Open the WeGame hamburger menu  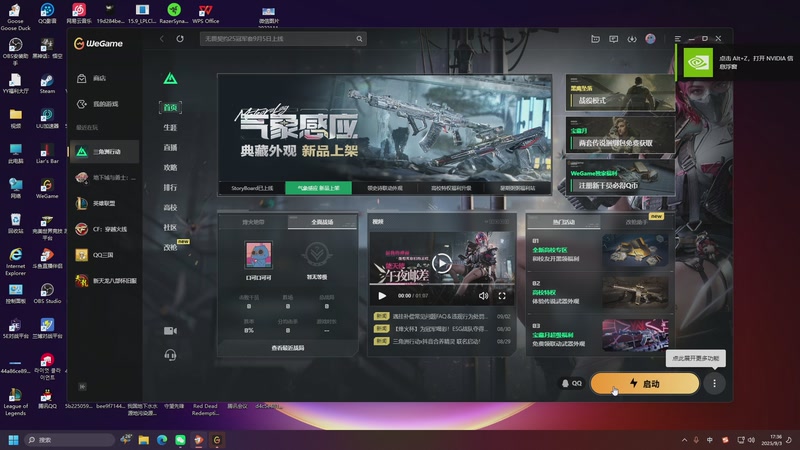tap(678, 39)
